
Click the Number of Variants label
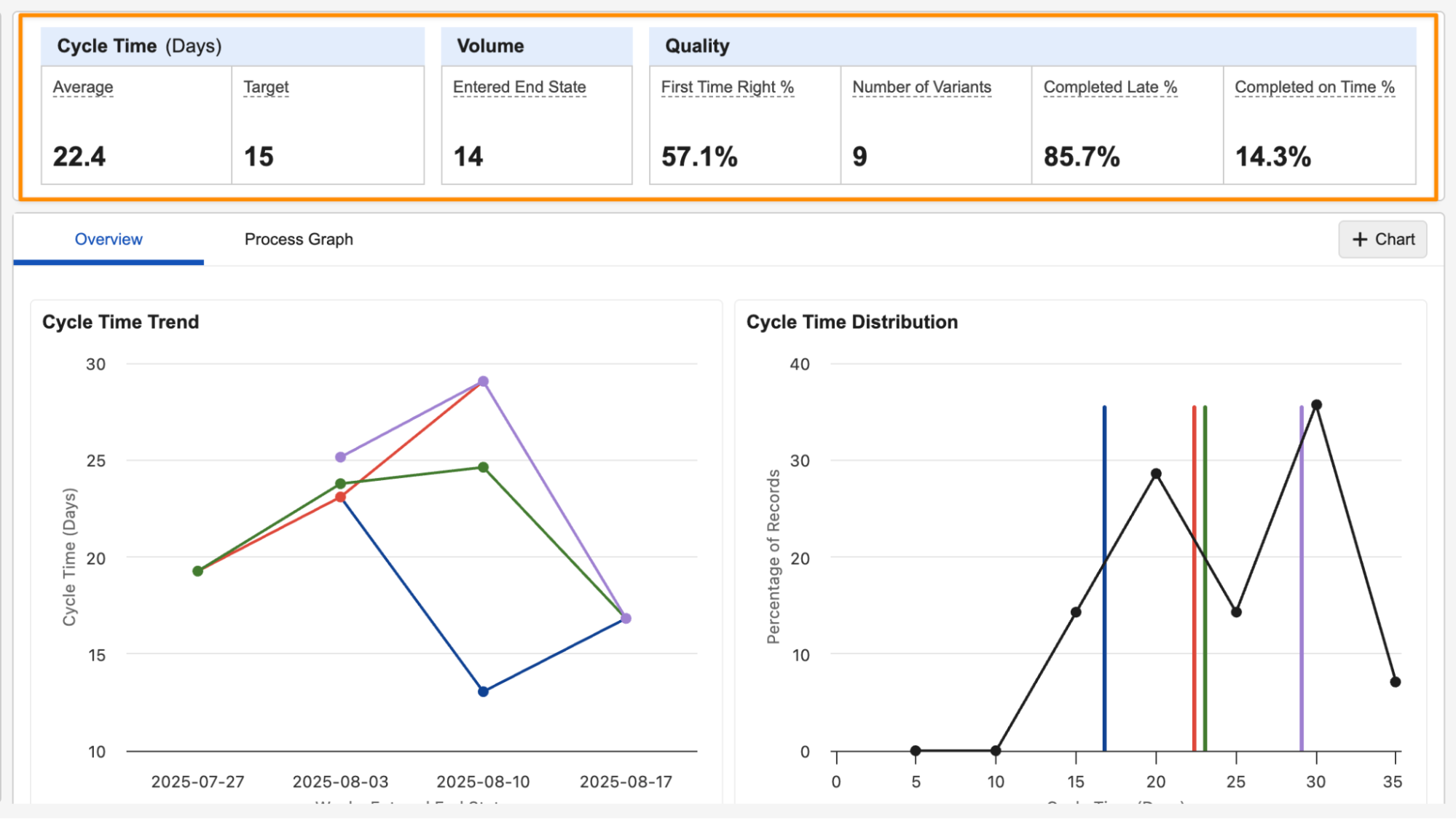click(x=921, y=87)
